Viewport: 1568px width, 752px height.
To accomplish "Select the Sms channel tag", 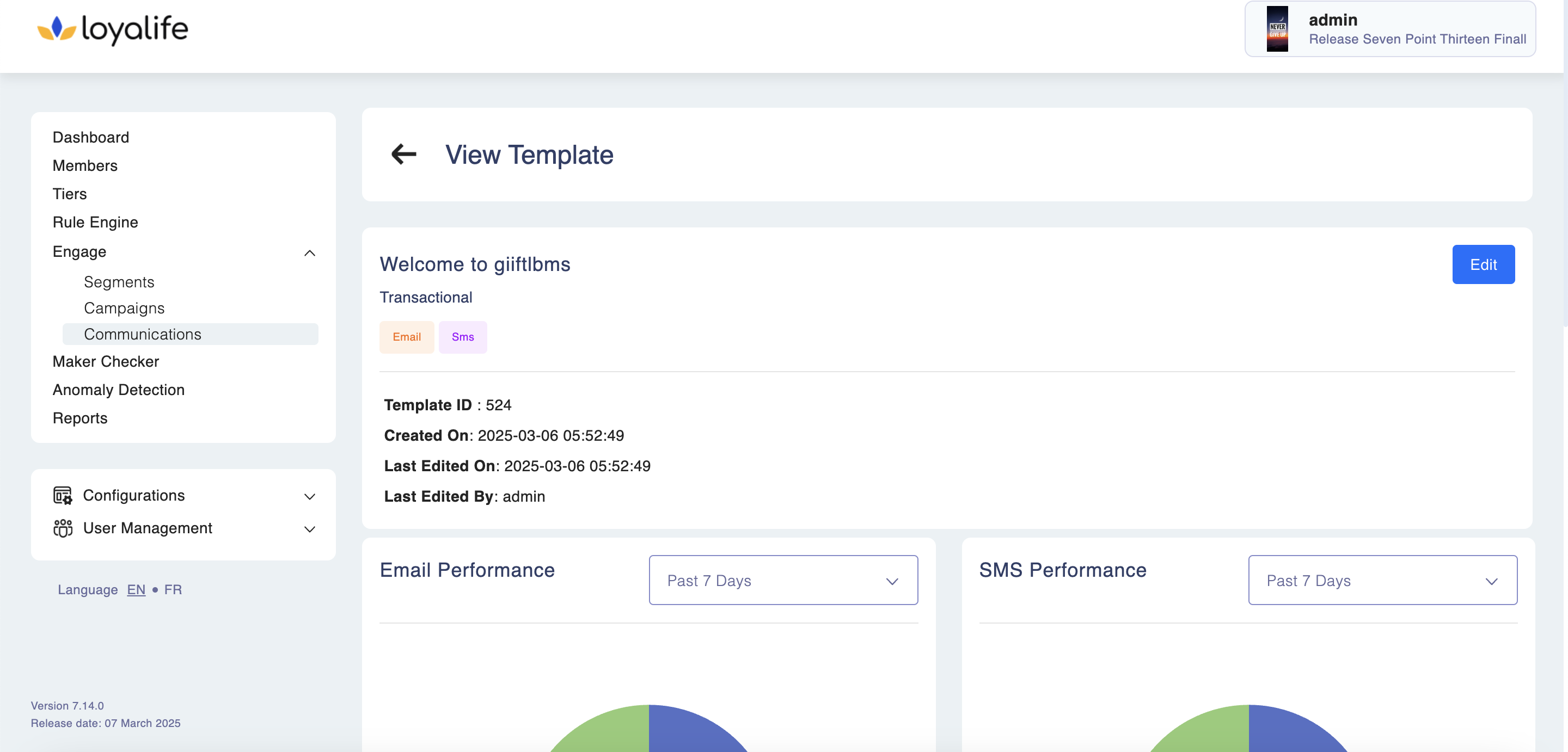I will [x=463, y=337].
